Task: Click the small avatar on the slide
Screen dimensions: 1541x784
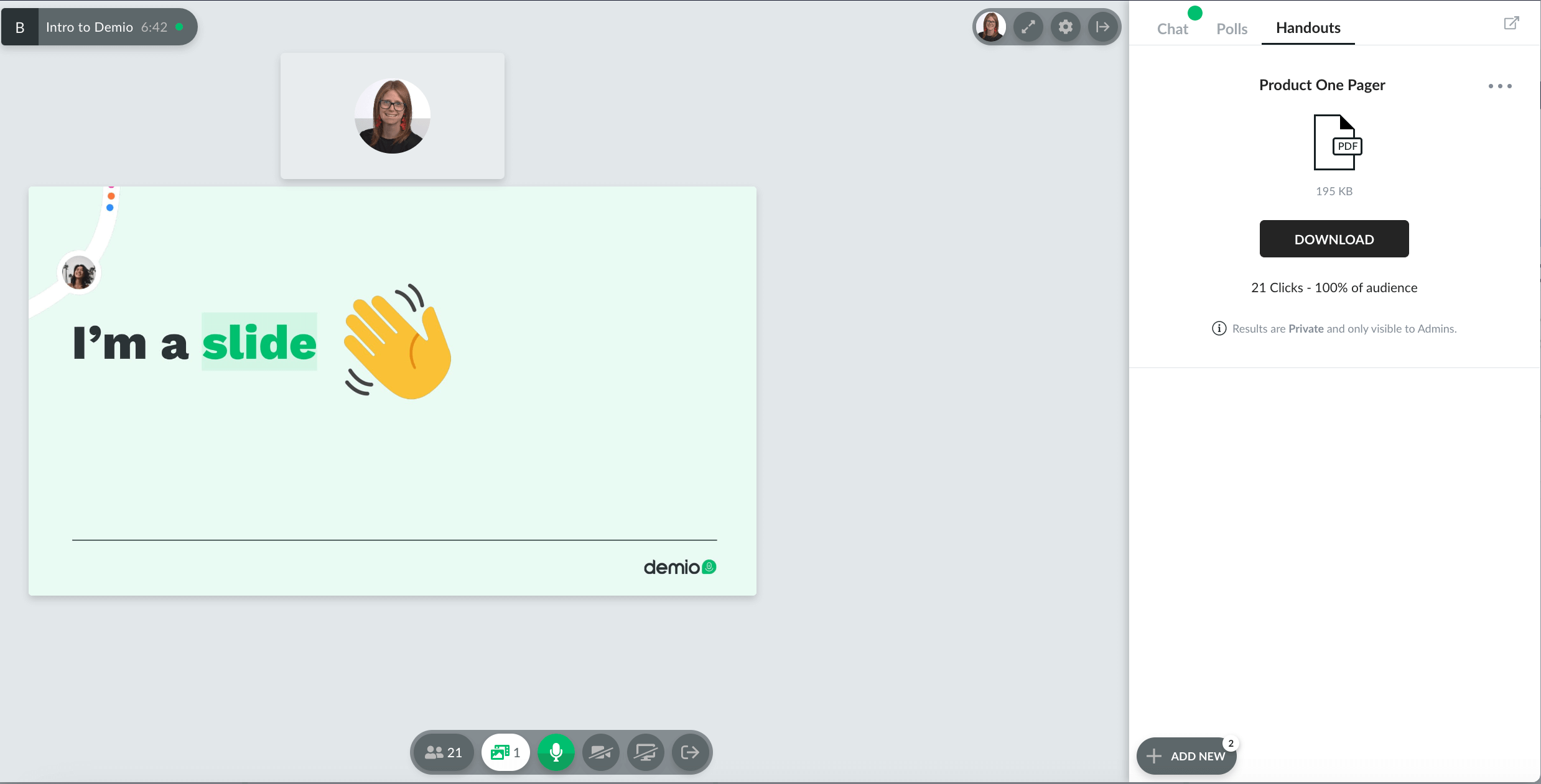Action: point(79,273)
